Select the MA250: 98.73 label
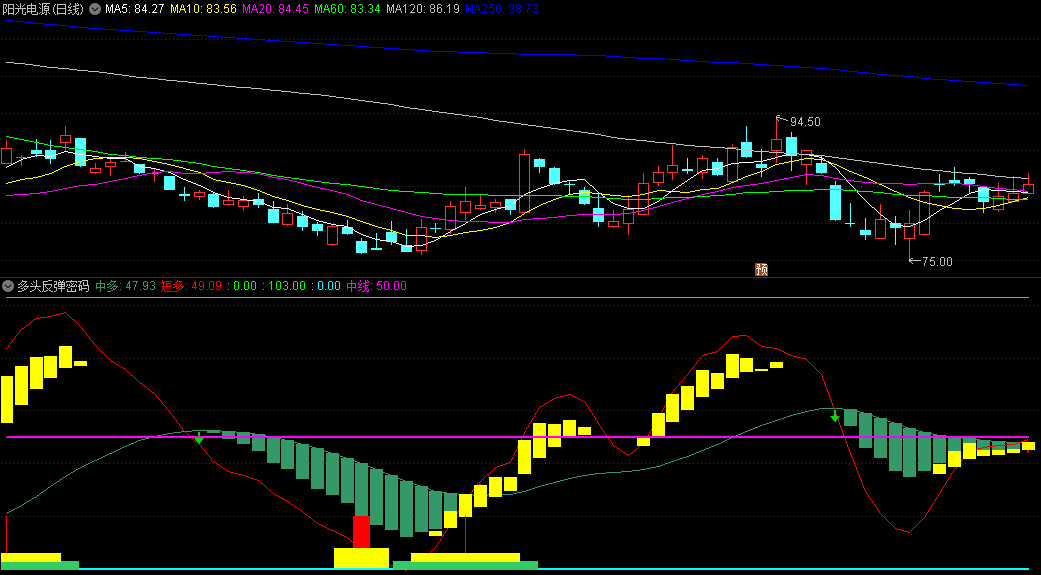The width and height of the screenshot is (1041, 575). pos(501,9)
